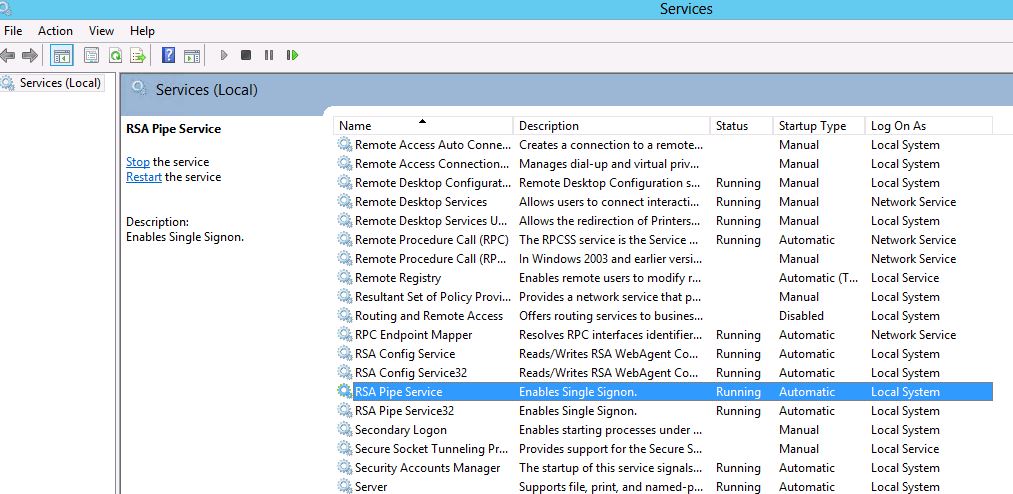The width and height of the screenshot is (1013, 494).
Task: Toggle Show/Hide Console Tree button
Action: click(62, 56)
